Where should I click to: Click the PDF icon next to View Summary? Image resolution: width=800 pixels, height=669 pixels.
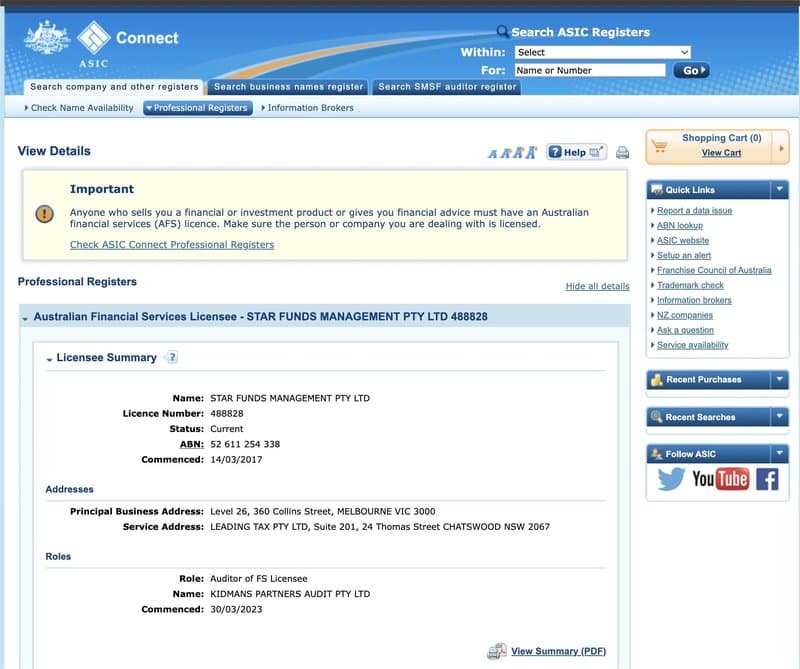tap(496, 651)
